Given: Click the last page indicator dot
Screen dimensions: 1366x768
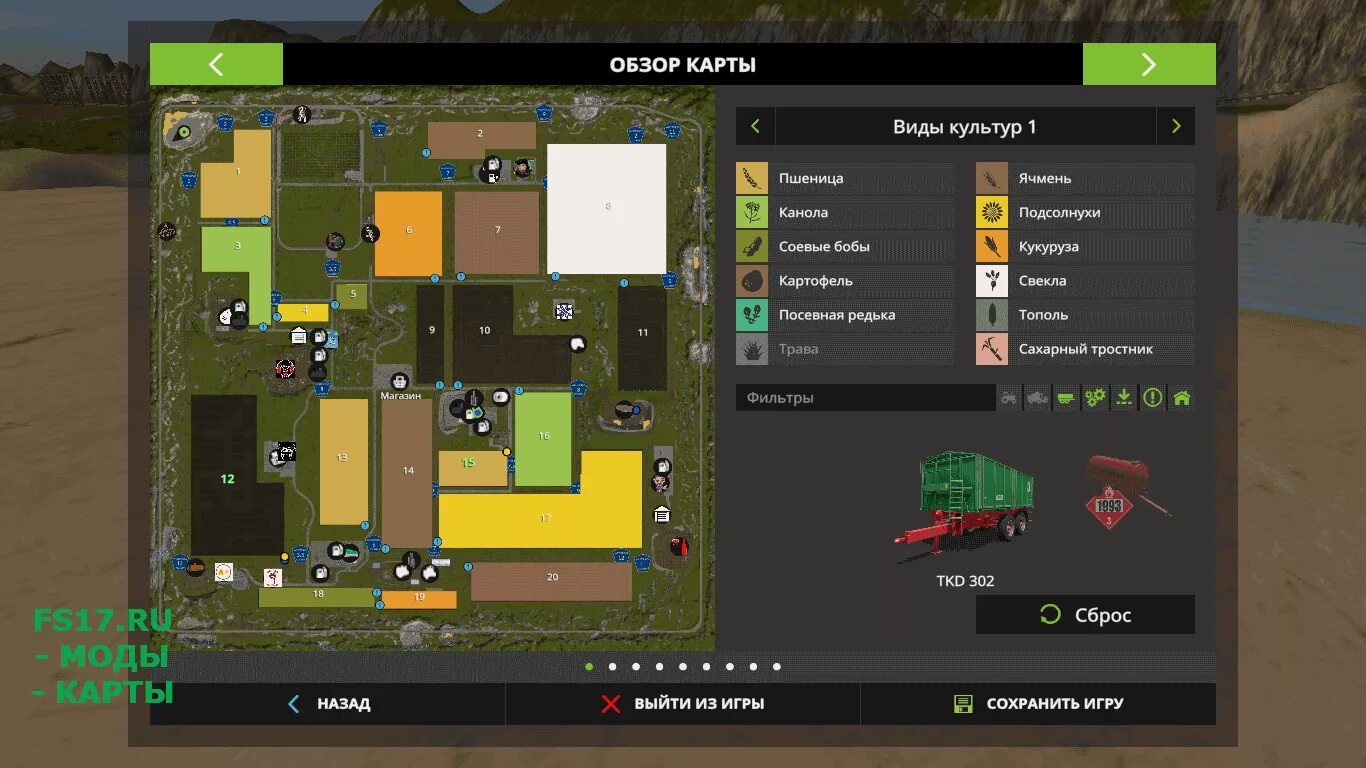Looking at the screenshot, I should tap(777, 666).
